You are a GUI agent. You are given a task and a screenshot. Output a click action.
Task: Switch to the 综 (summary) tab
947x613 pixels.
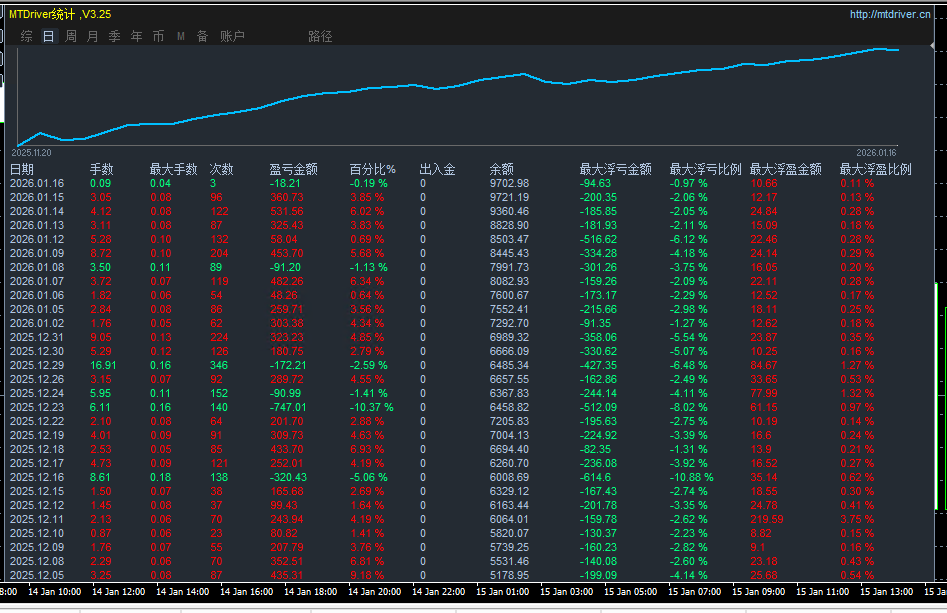click(x=27, y=36)
